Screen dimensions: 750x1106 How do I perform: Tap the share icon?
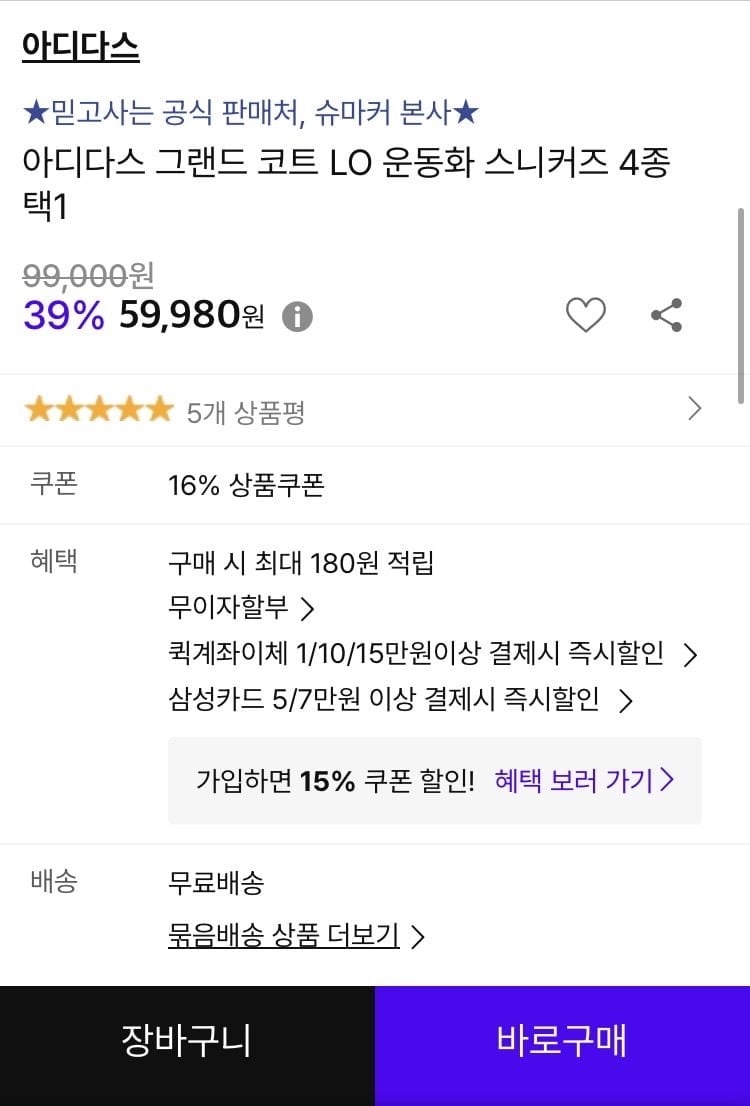point(666,315)
